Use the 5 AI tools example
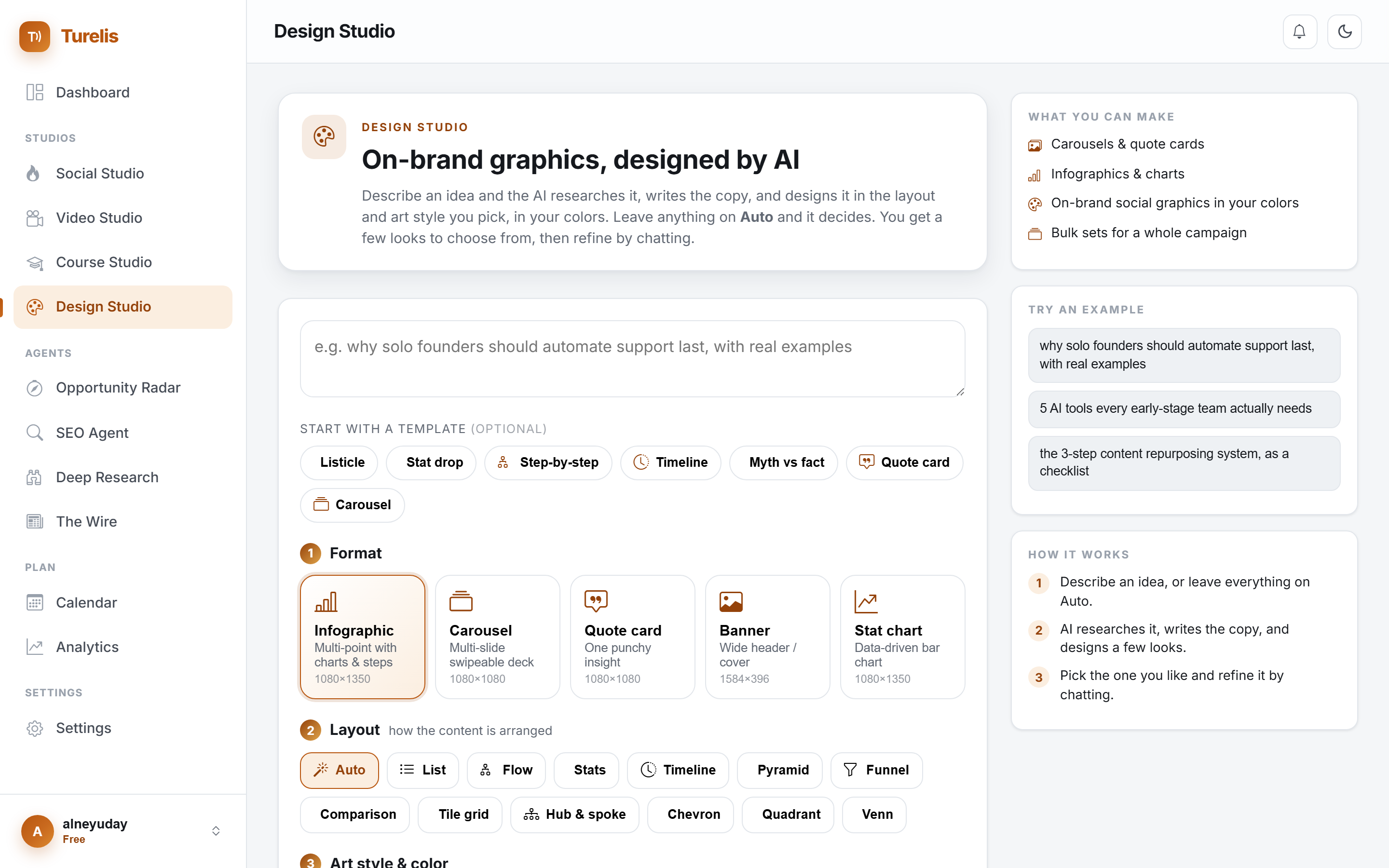 [x=1184, y=409]
